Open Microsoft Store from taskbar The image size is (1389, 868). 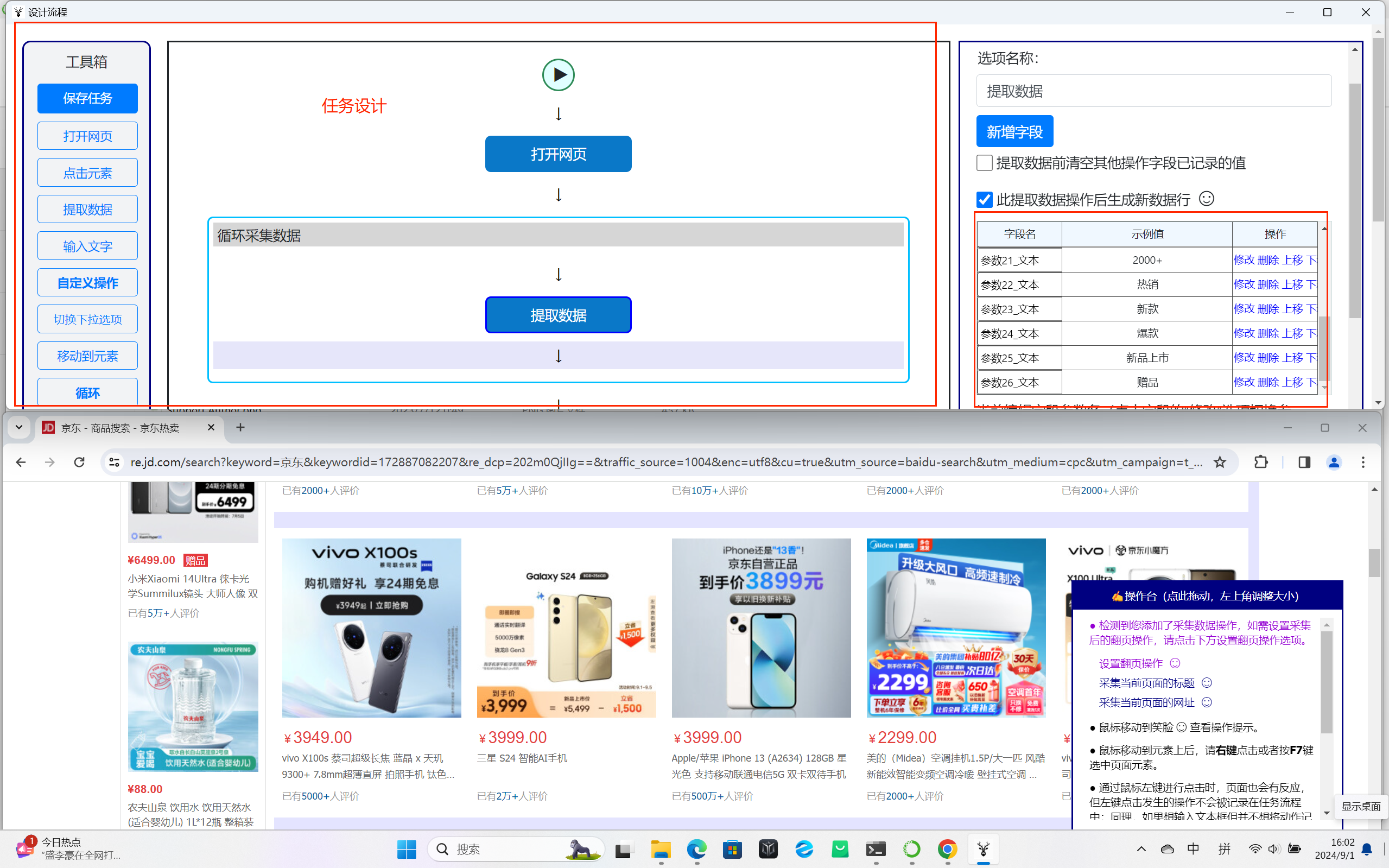[x=732, y=849]
